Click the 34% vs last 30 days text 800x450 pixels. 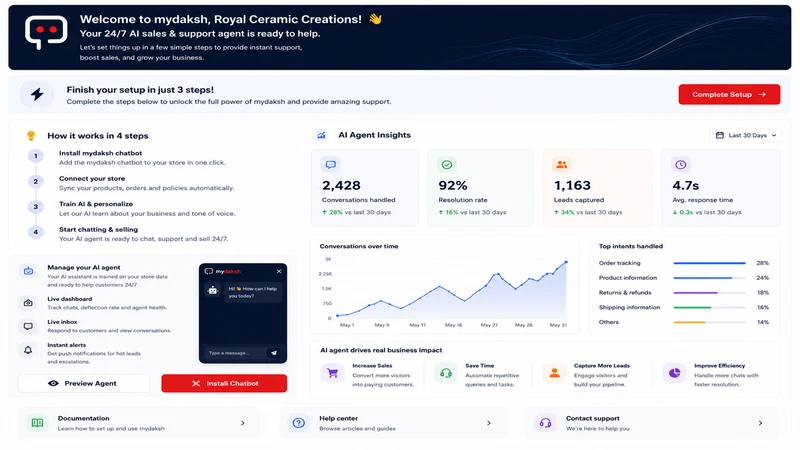588,212
